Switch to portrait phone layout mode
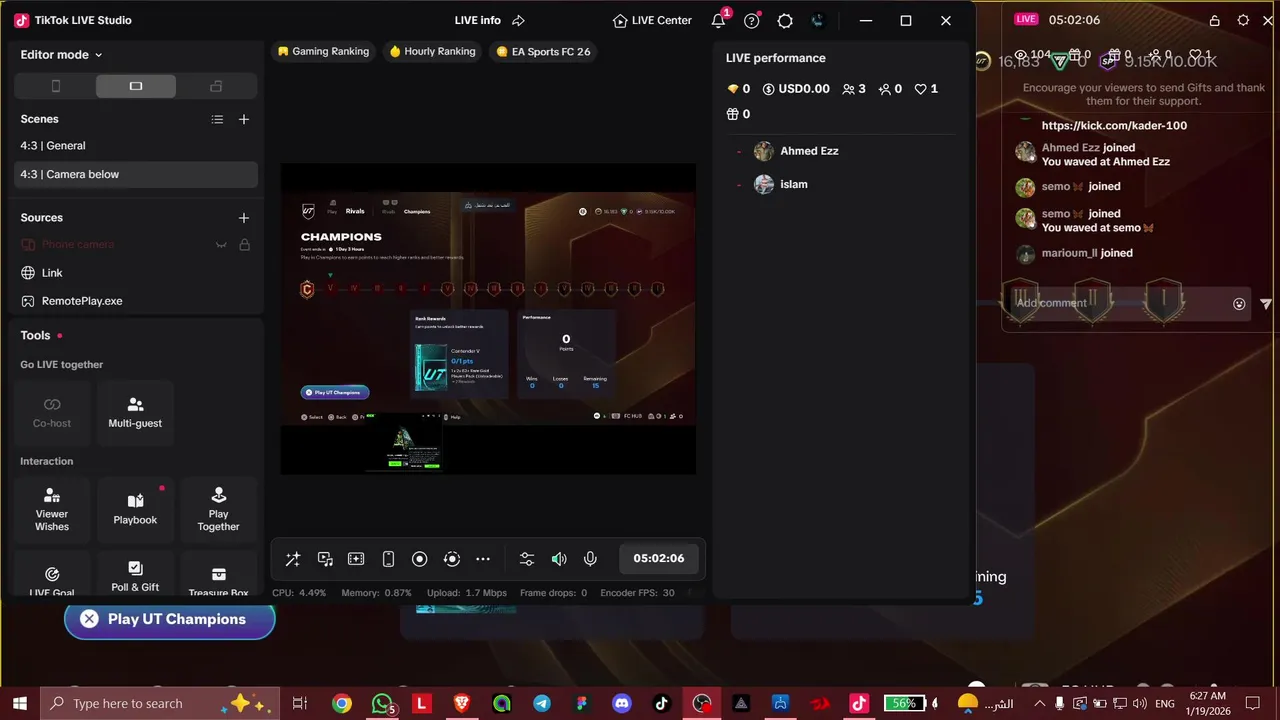The width and height of the screenshot is (1280, 720). (x=56, y=86)
